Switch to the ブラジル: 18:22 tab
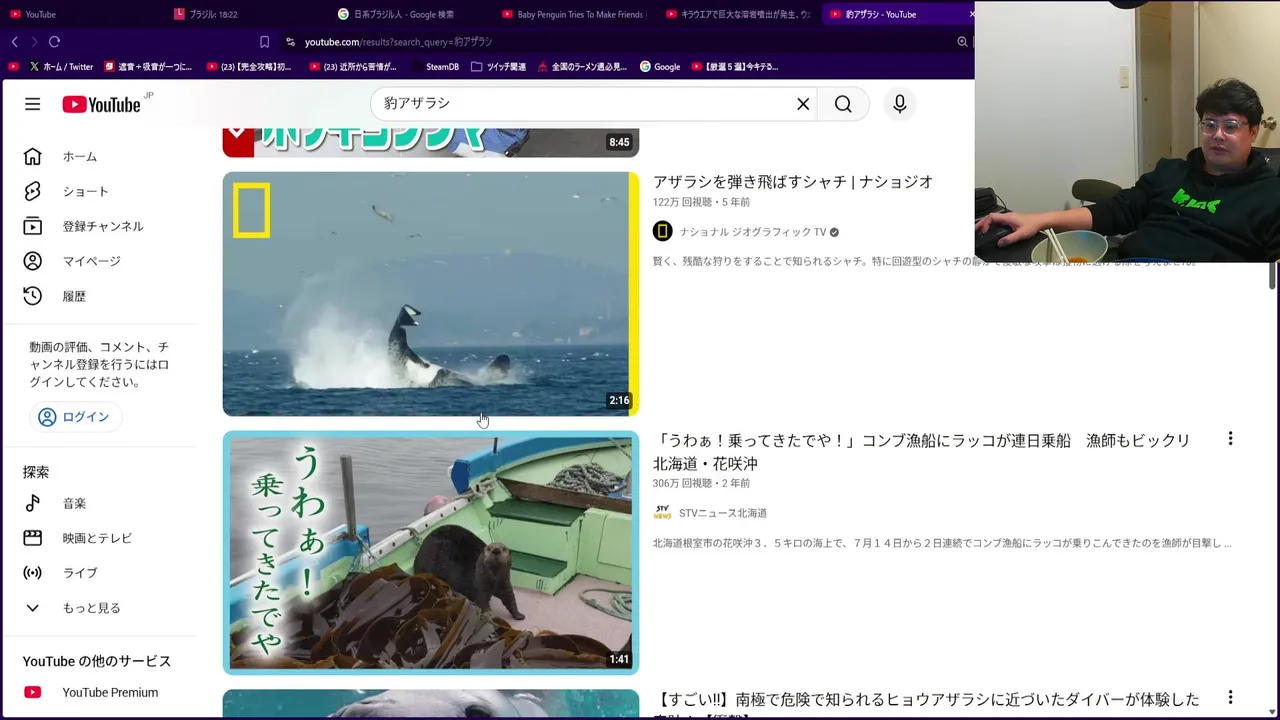The image size is (1280, 720). click(x=245, y=14)
